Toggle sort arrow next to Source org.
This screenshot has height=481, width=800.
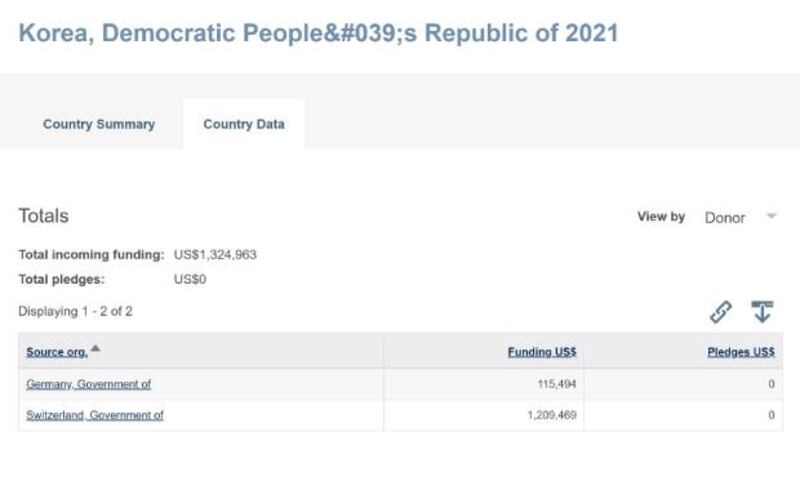(95, 349)
